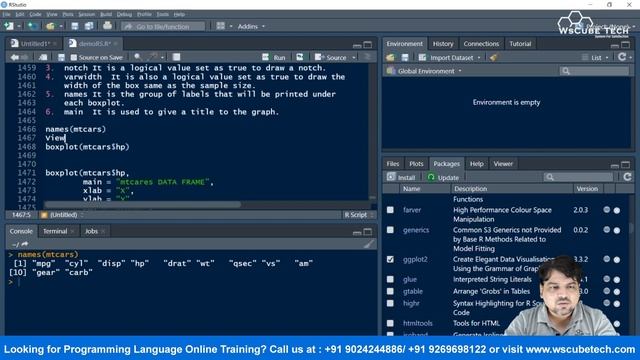640x360 pixels.
Task: Click the New File icon in main toolbar
Action: pyautogui.click(x=9, y=26)
